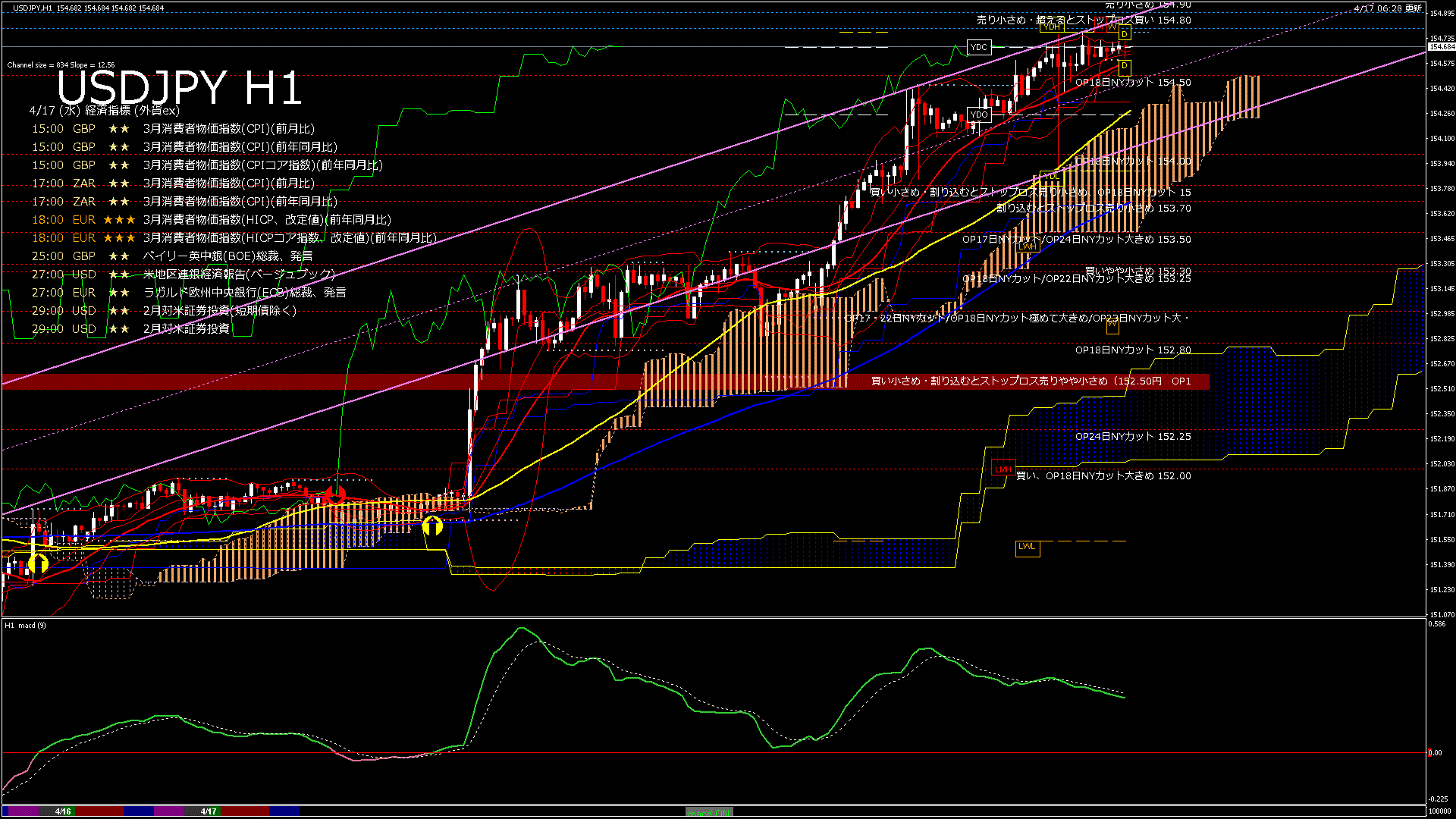Click the yellow up-arrow signal near 151.39

tap(38, 564)
